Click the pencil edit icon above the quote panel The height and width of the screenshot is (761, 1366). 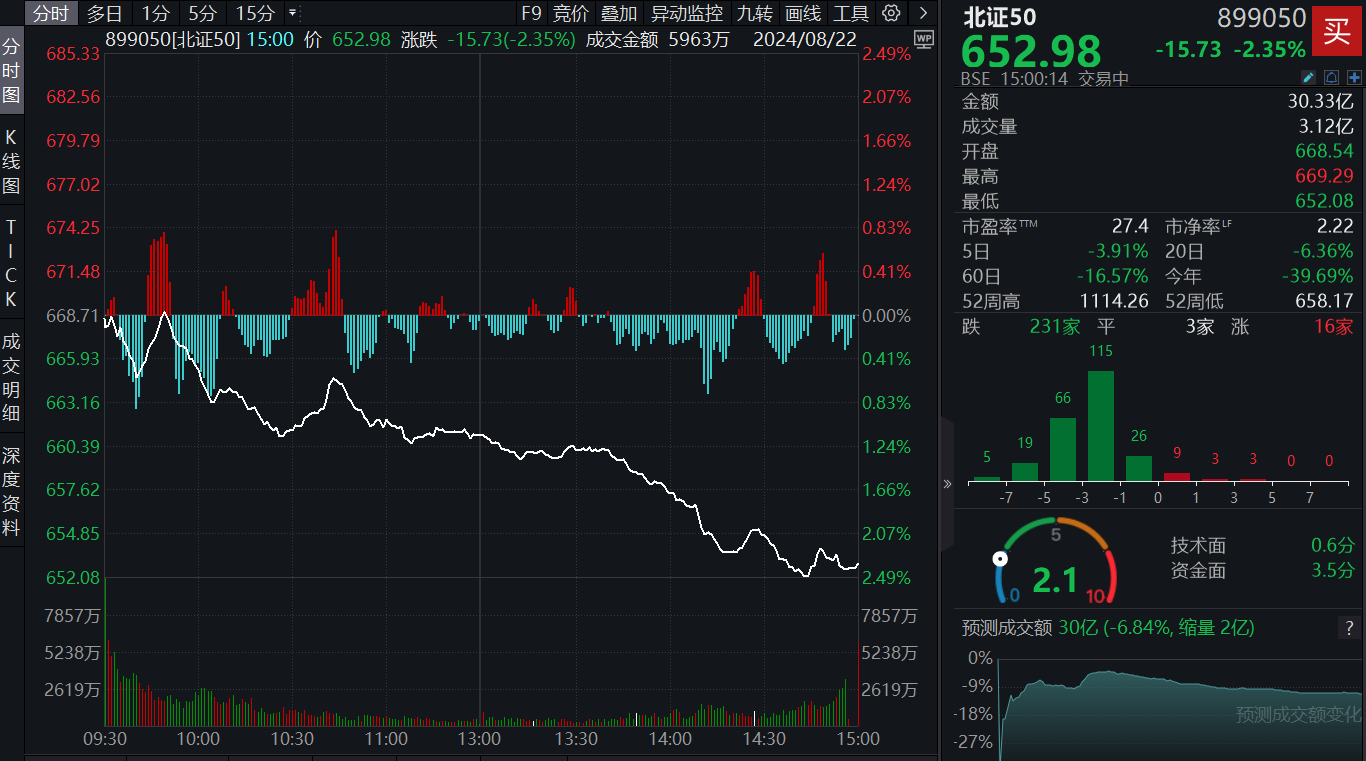coord(1308,77)
